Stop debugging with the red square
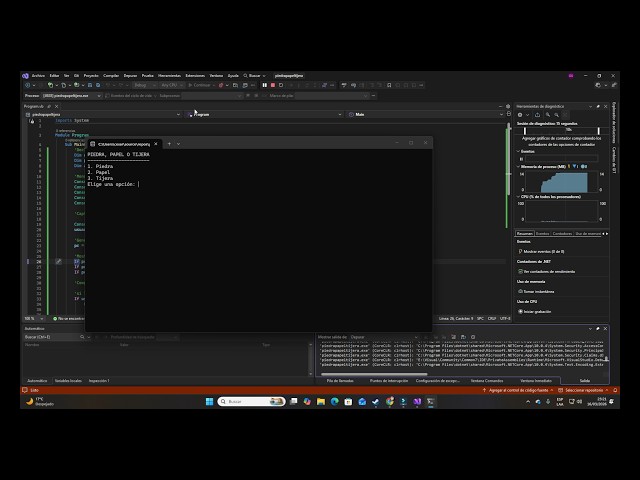The height and width of the screenshot is (480, 640). [273, 85]
